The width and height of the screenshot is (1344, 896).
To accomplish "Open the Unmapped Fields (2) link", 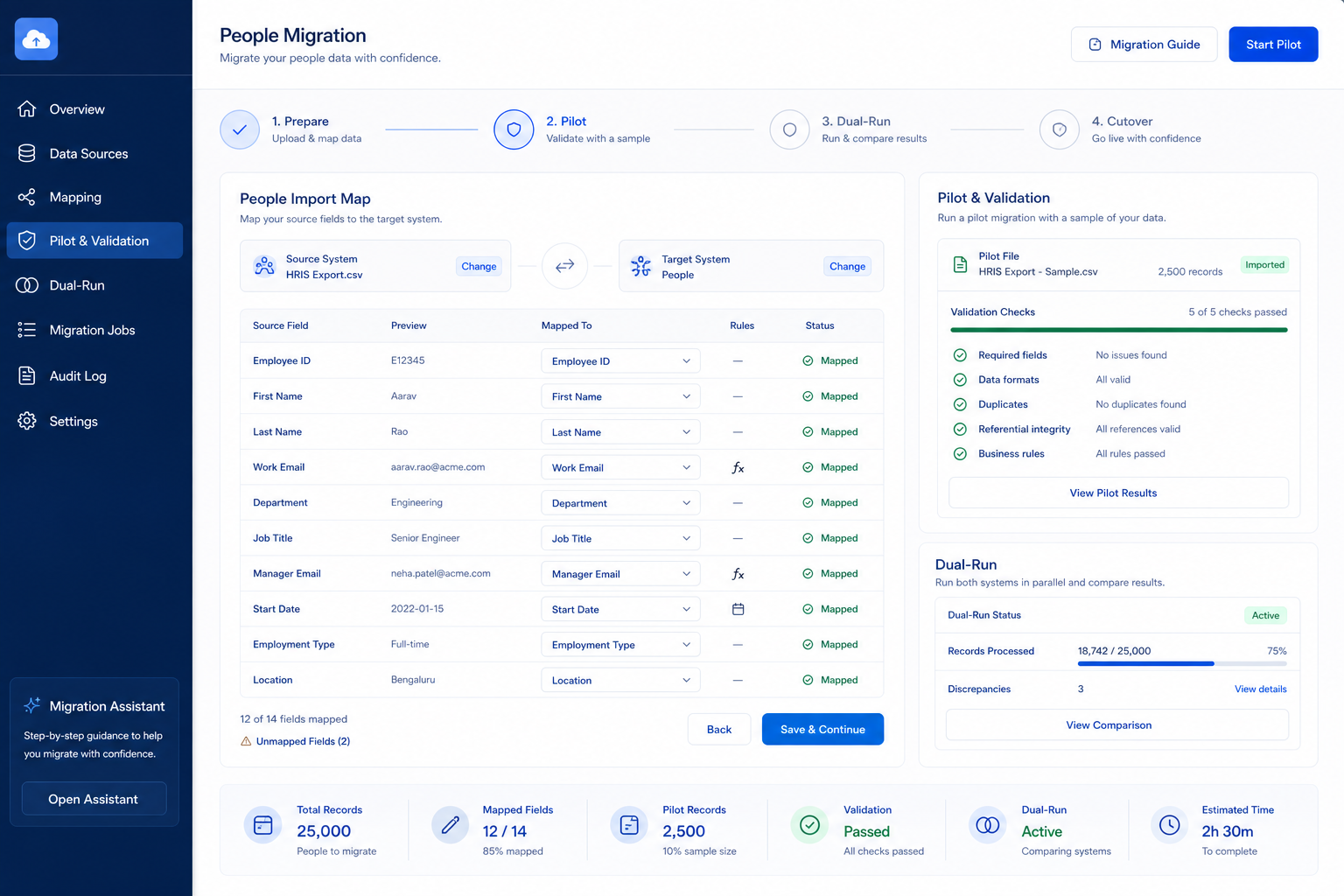I will pyautogui.click(x=303, y=741).
